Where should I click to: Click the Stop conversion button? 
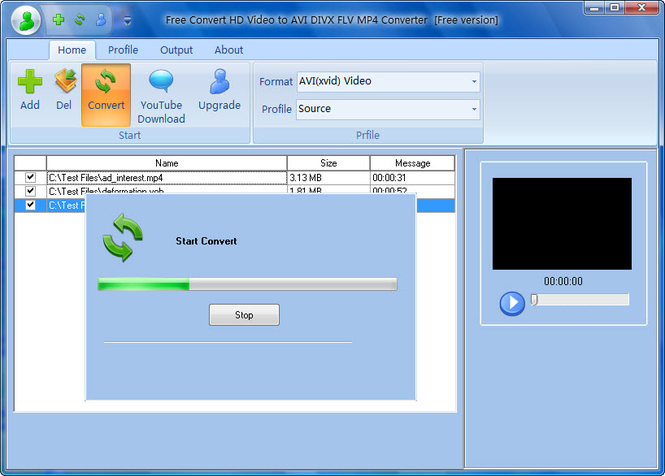click(244, 315)
